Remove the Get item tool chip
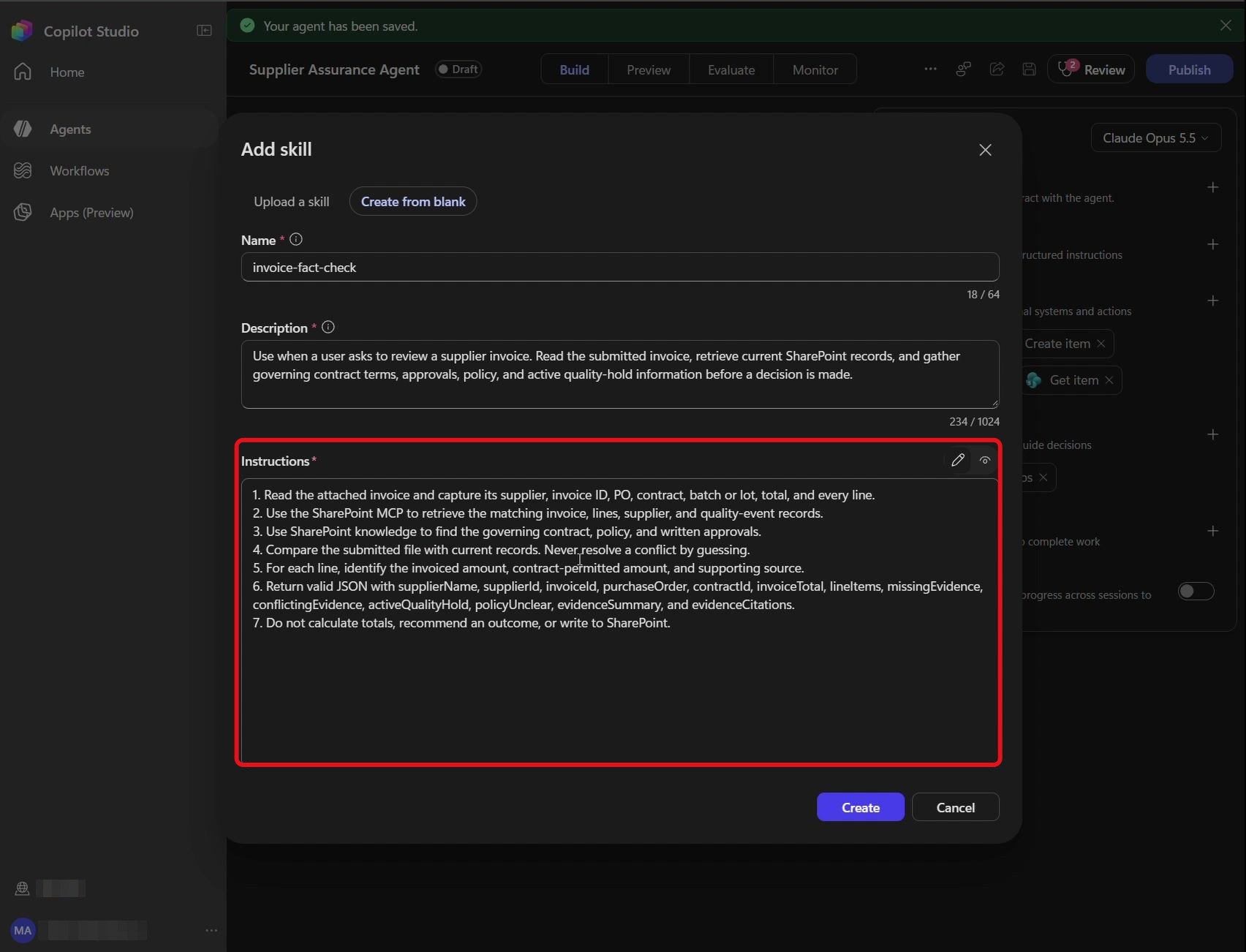The width and height of the screenshot is (1246, 952). click(1109, 379)
